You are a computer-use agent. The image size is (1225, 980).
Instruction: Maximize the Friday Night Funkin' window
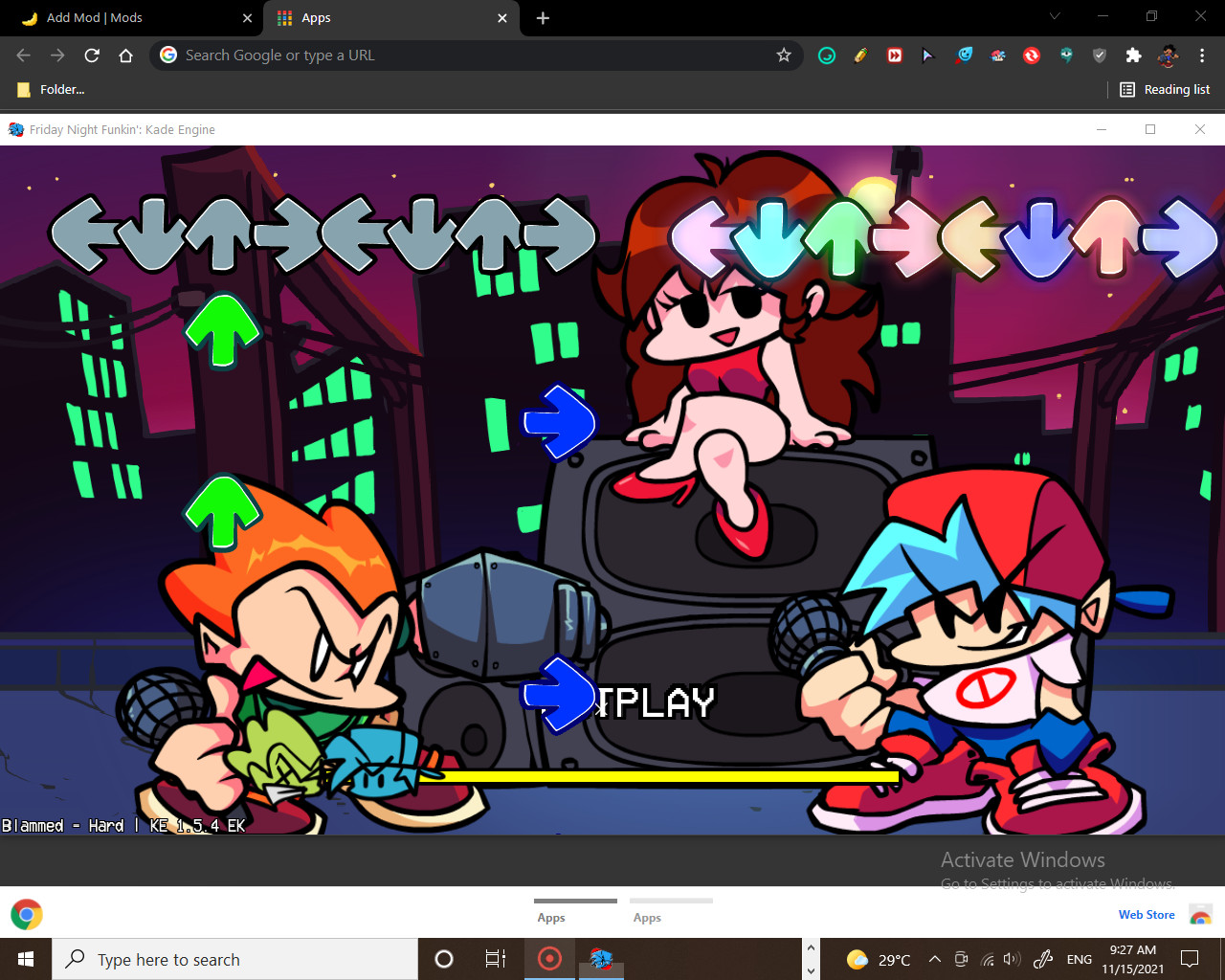pyautogui.click(x=1150, y=129)
